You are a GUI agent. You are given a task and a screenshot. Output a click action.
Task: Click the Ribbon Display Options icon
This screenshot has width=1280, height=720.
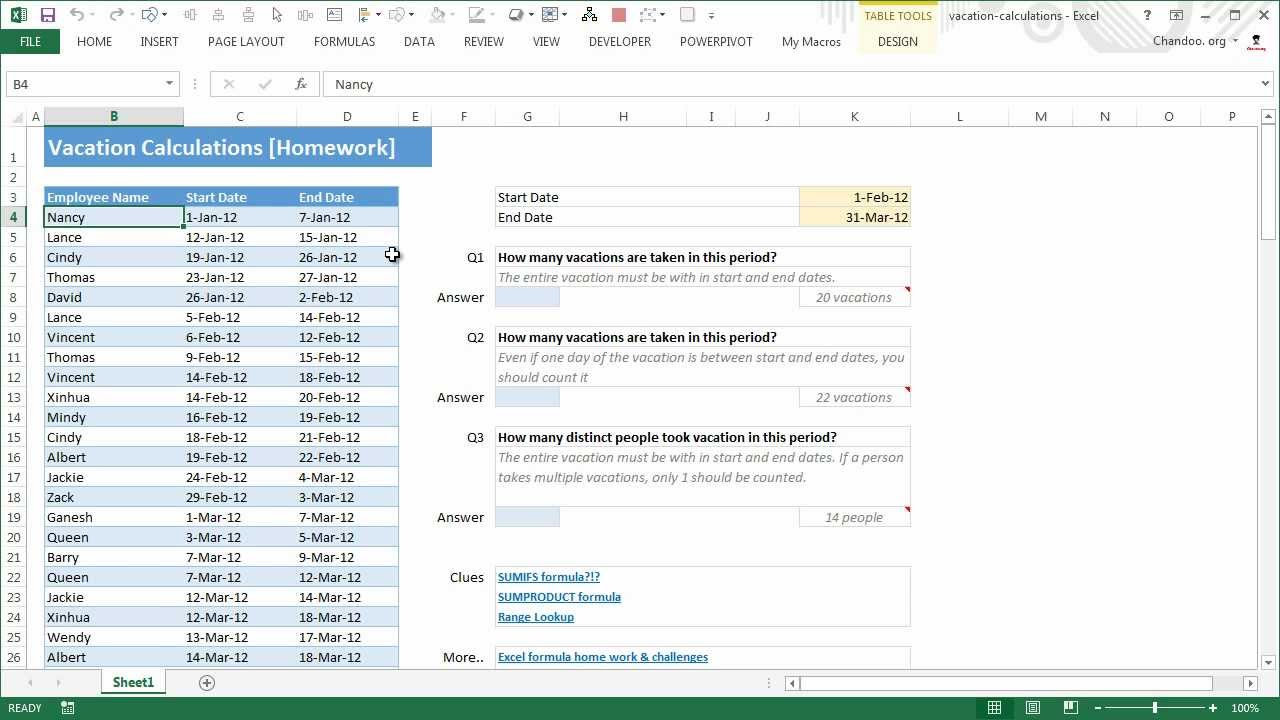point(1177,15)
